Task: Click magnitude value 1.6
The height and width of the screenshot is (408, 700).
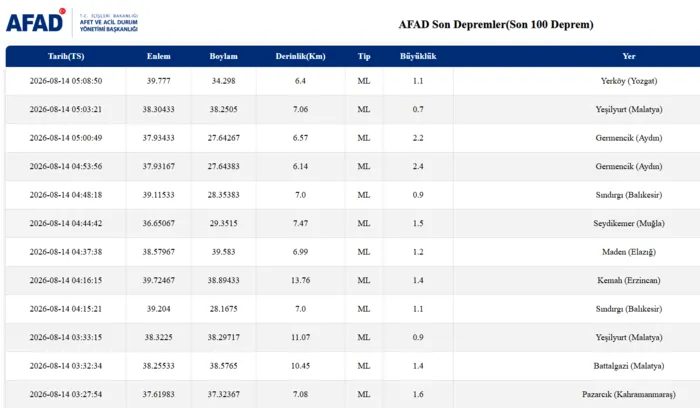Action: pos(418,394)
